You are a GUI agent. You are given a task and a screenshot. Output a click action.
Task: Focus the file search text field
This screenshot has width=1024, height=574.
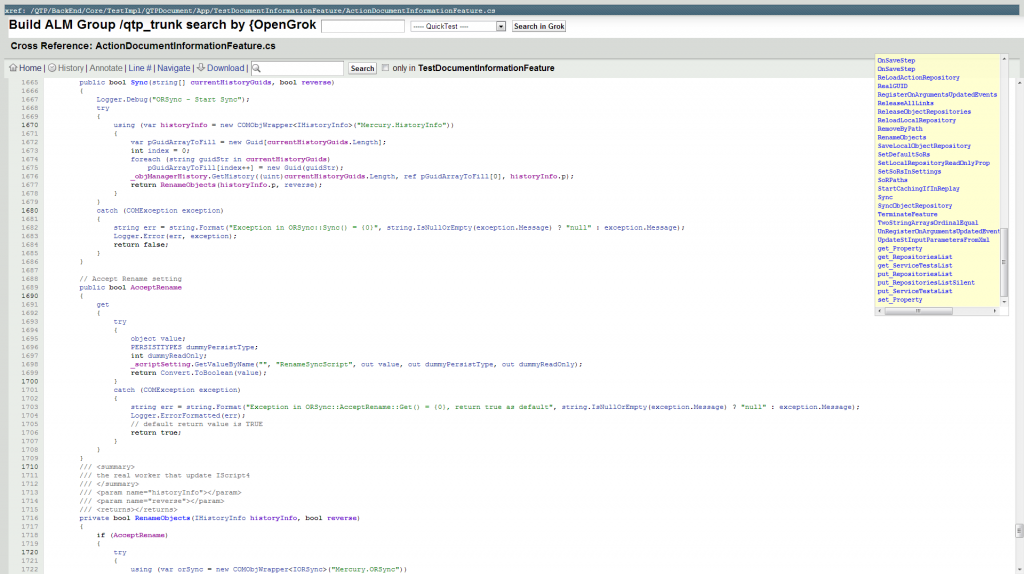click(297, 68)
